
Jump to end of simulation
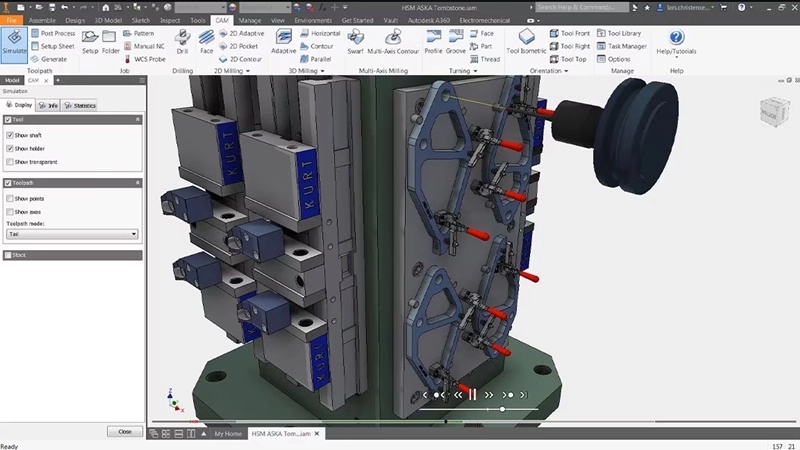pyautogui.click(x=523, y=395)
